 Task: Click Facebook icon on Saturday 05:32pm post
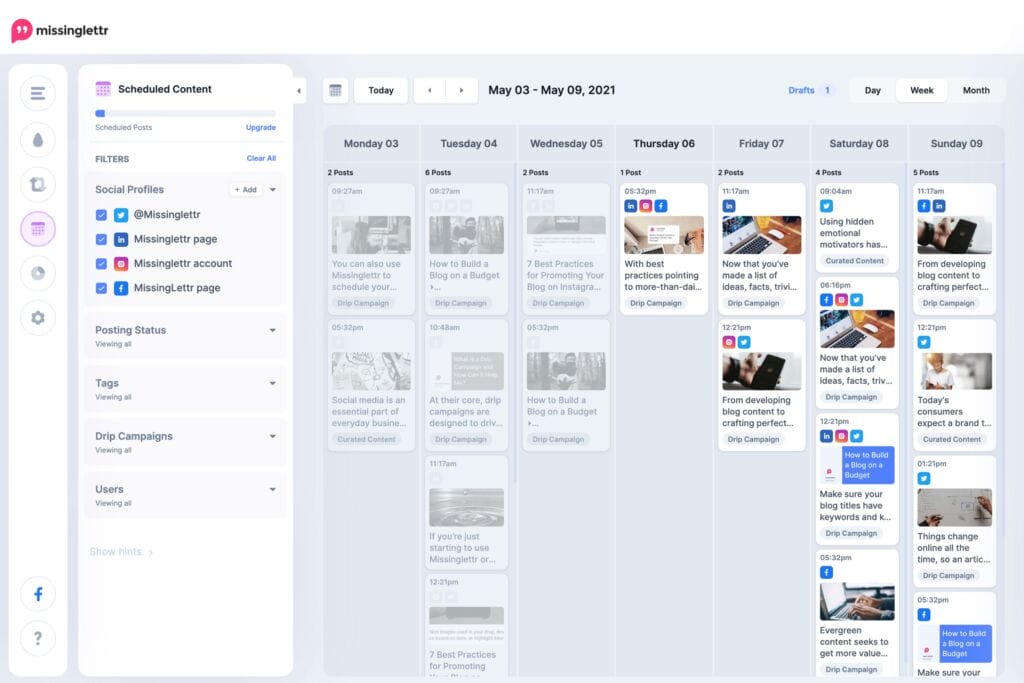pyautogui.click(x=826, y=573)
